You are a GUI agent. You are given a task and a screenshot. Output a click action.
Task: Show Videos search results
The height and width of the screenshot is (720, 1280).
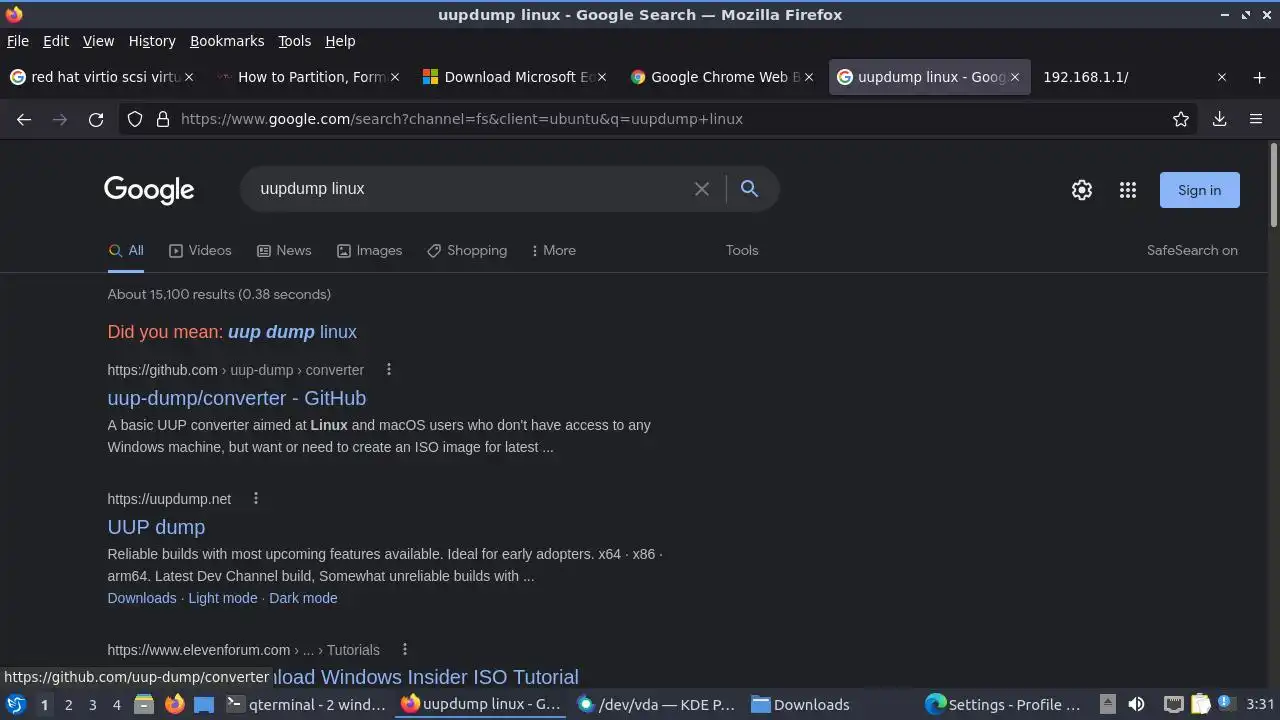[200, 251]
